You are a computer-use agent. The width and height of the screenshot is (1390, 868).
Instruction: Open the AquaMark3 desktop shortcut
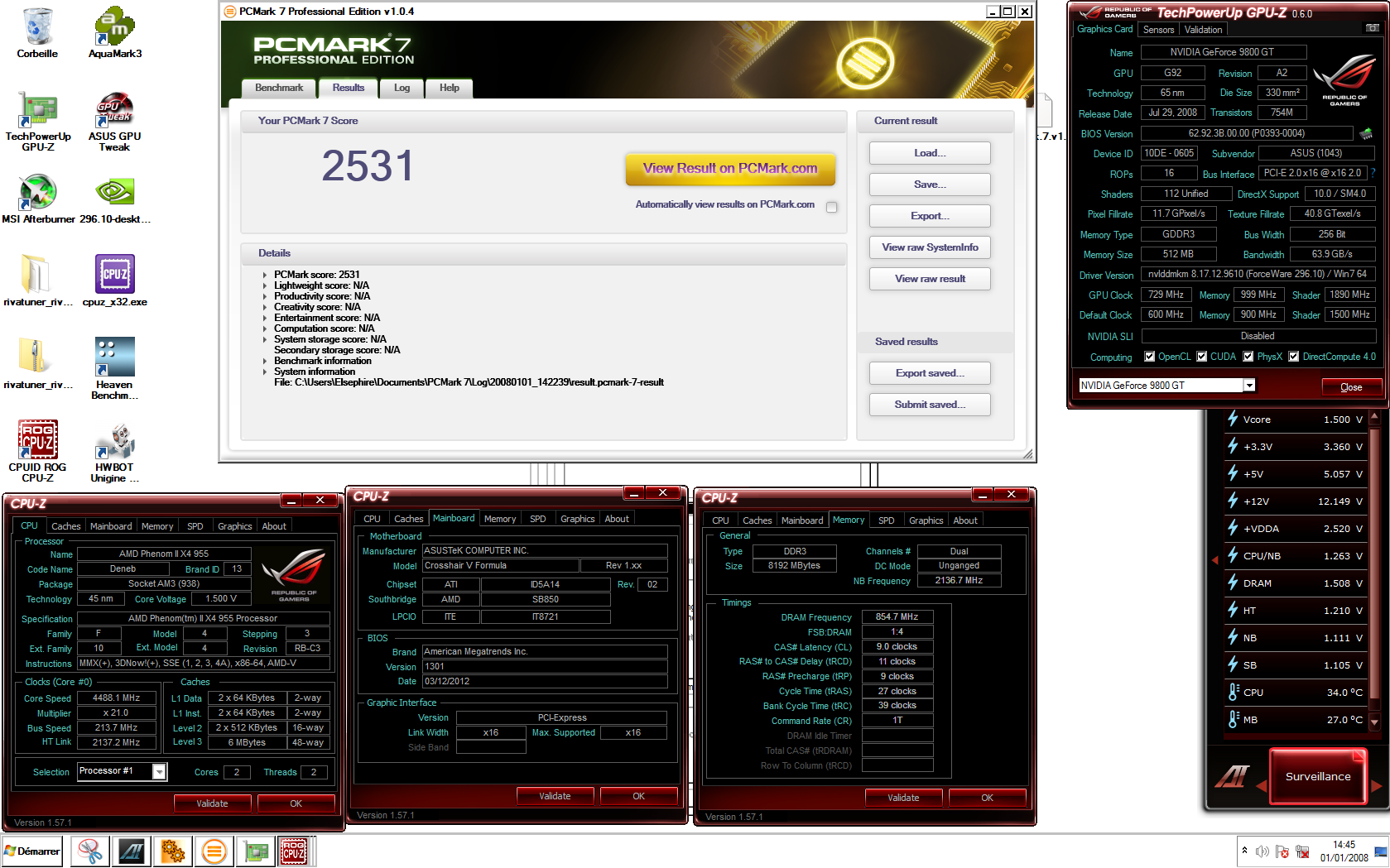114,33
